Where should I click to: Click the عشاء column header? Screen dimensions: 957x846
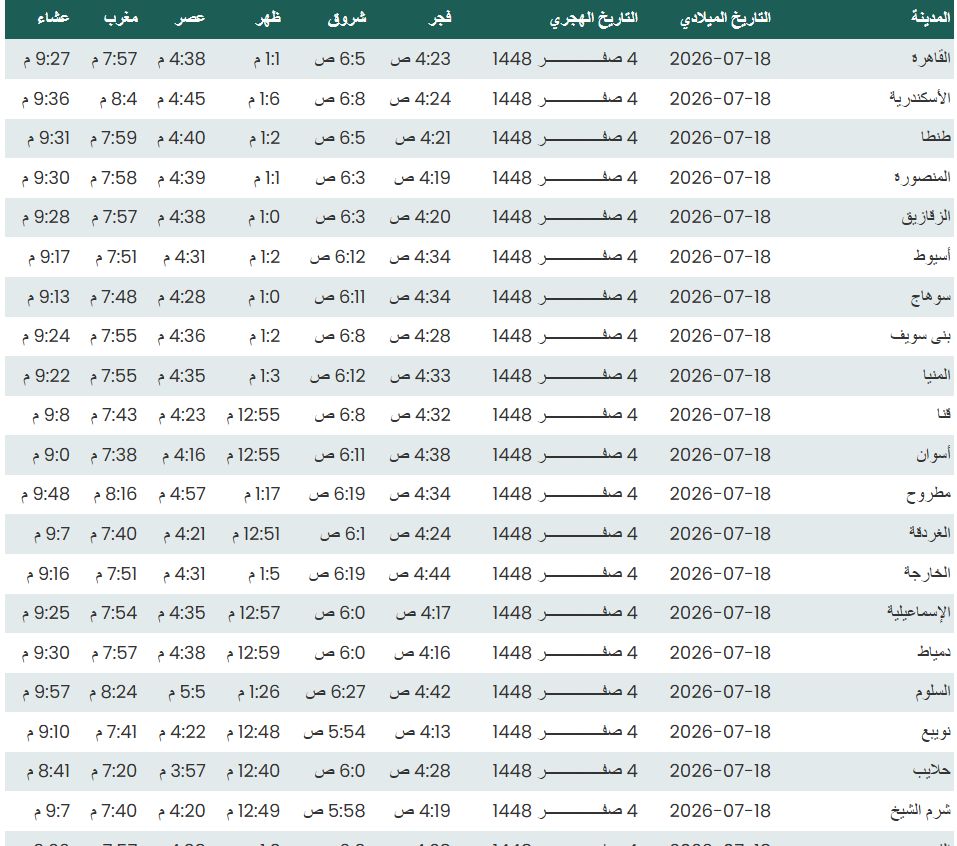(x=53, y=18)
